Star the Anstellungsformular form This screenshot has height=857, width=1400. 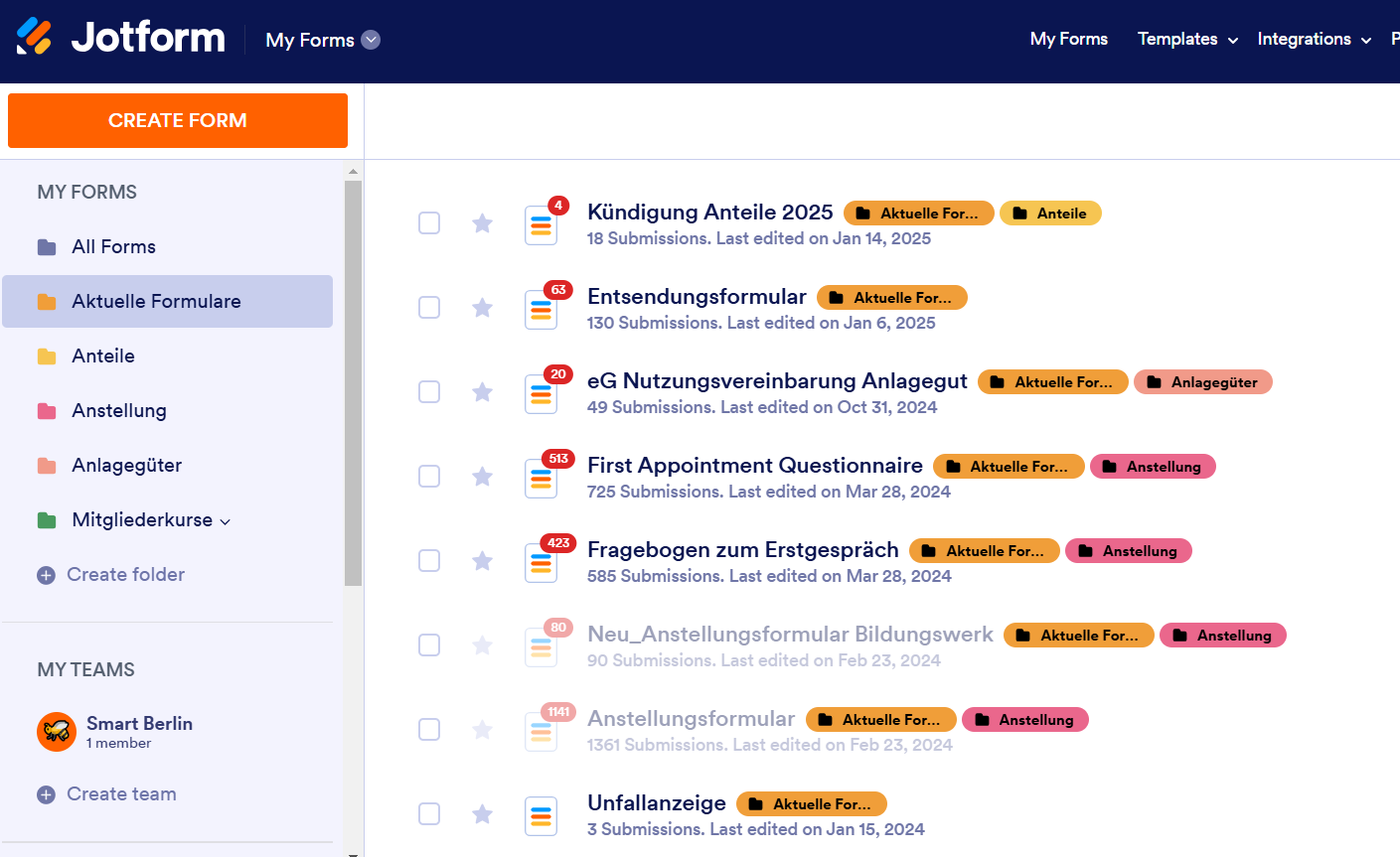click(x=482, y=729)
